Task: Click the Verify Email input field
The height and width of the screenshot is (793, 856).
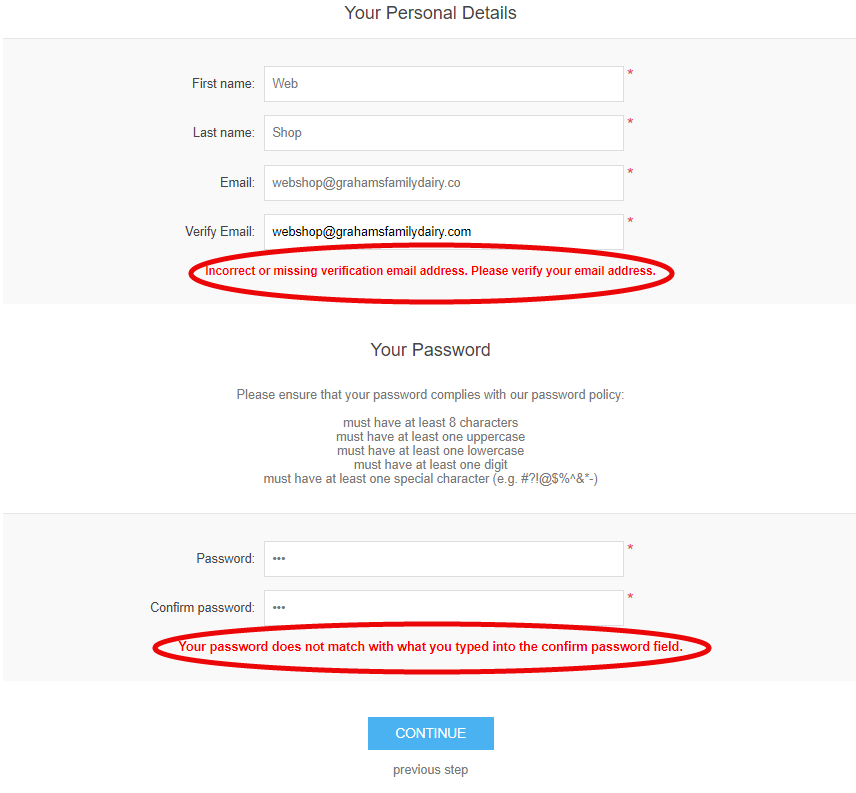Action: (443, 231)
